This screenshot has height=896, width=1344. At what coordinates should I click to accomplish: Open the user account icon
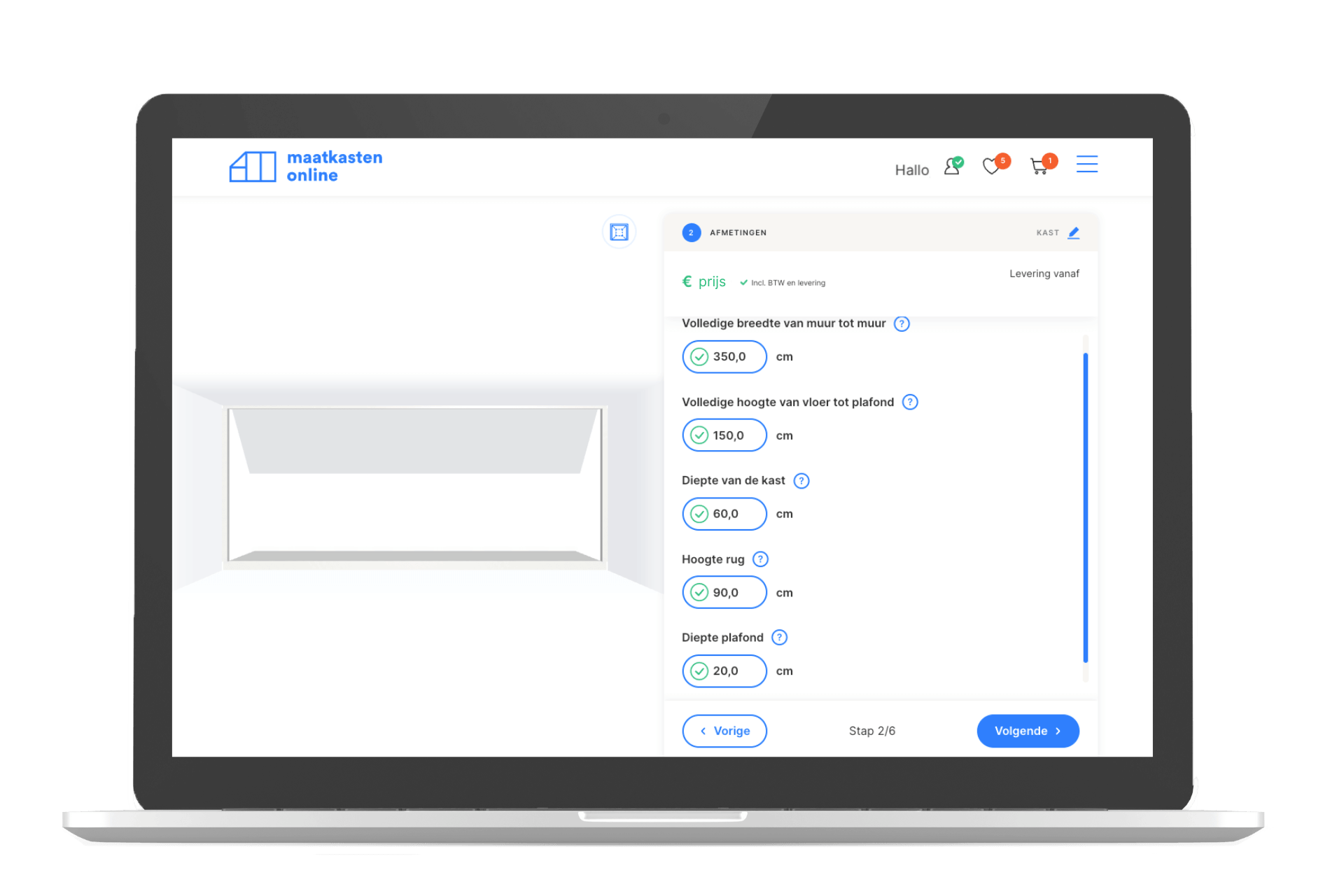pyautogui.click(x=953, y=167)
